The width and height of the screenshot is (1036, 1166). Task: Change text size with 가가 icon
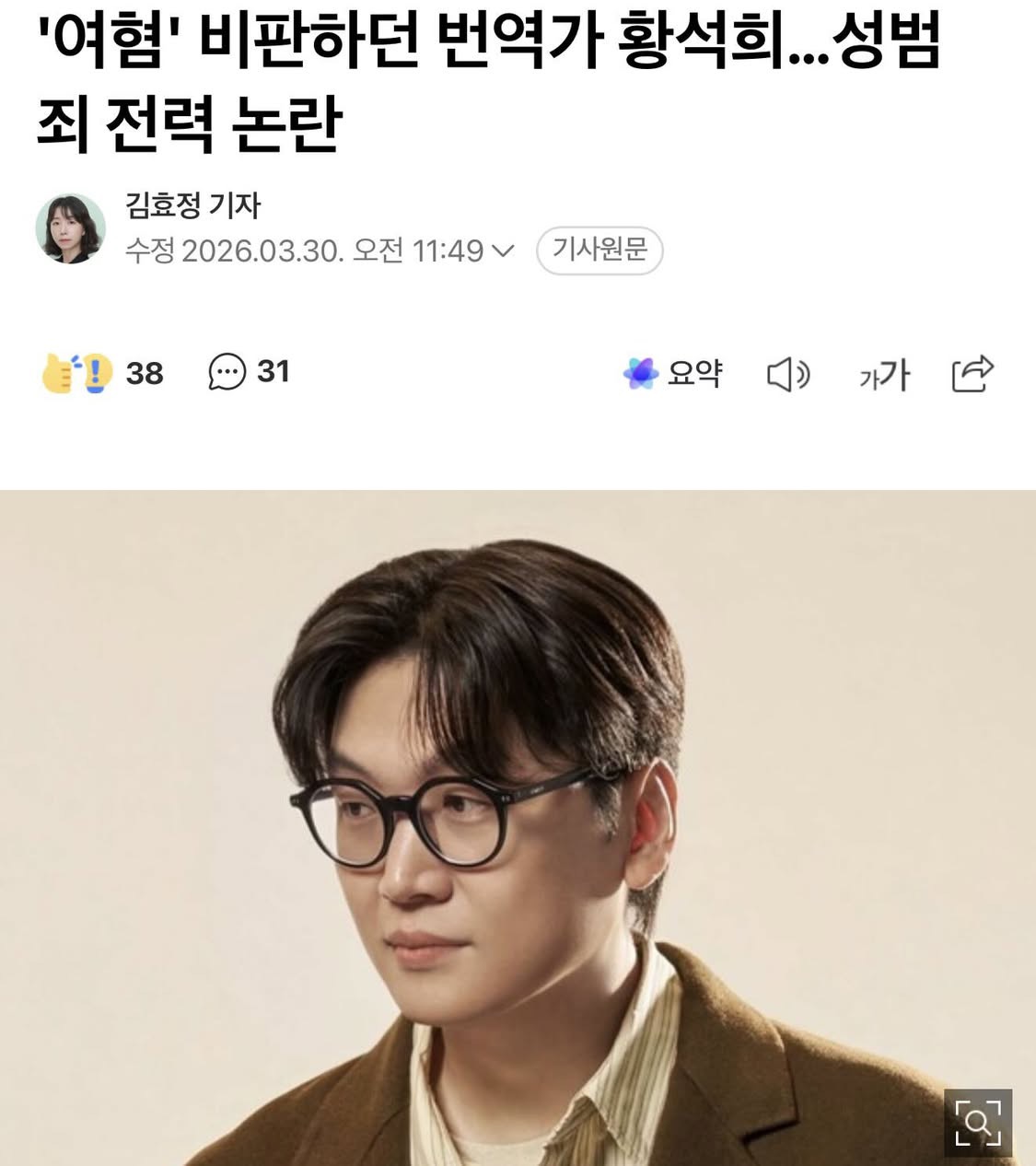click(x=884, y=374)
